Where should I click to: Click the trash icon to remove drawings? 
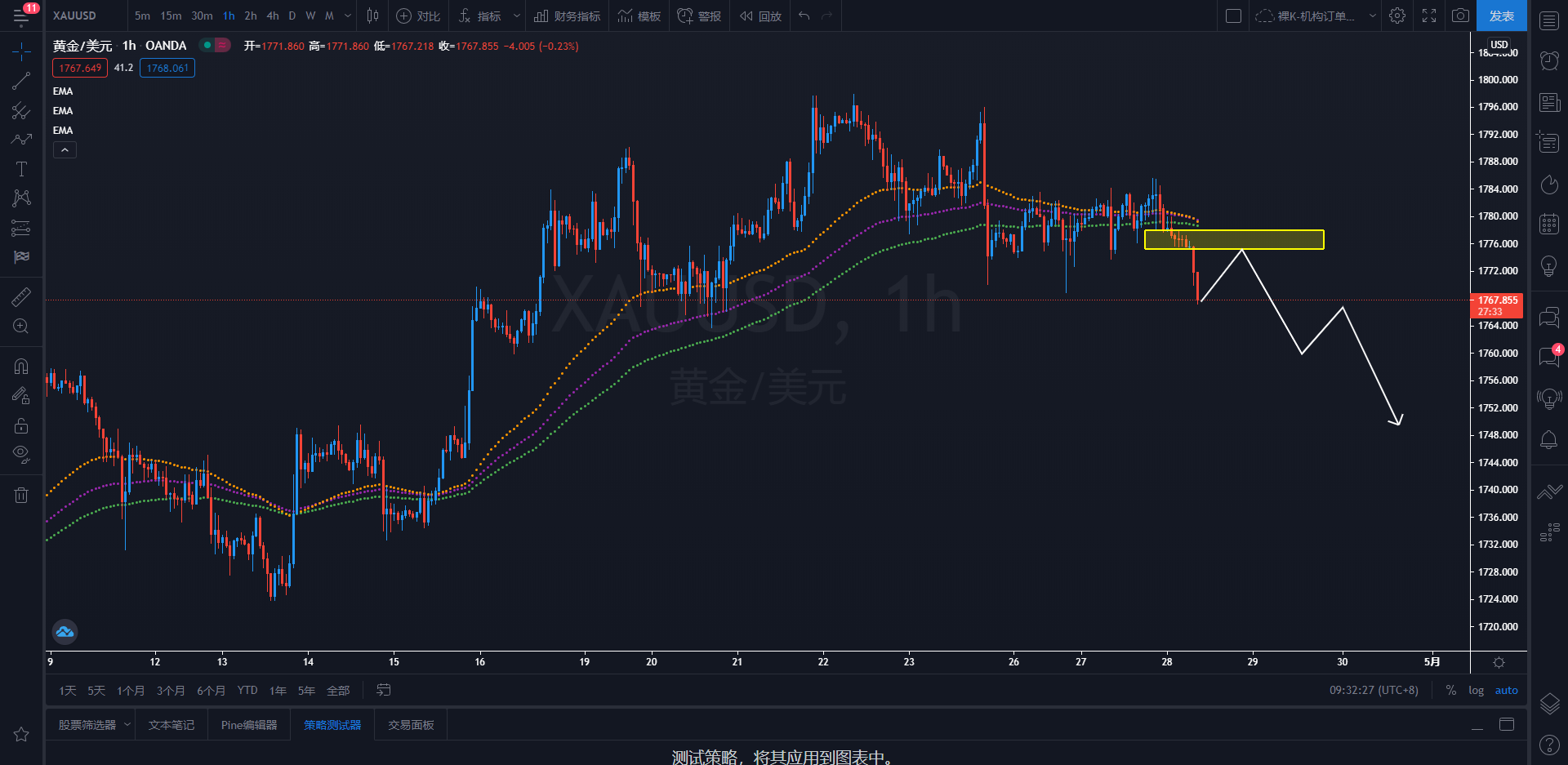click(21, 495)
